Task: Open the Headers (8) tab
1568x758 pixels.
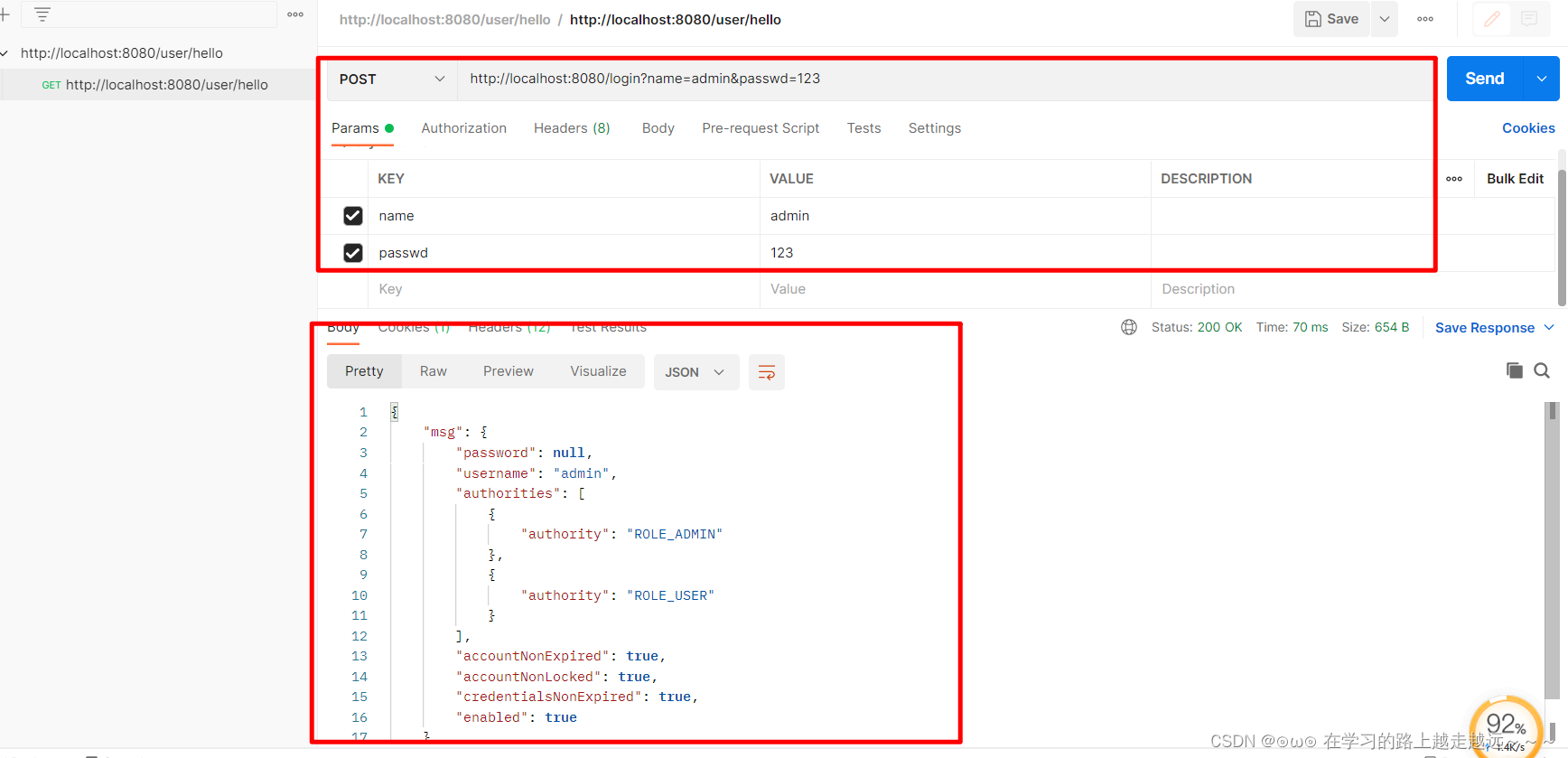Action: point(572,128)
